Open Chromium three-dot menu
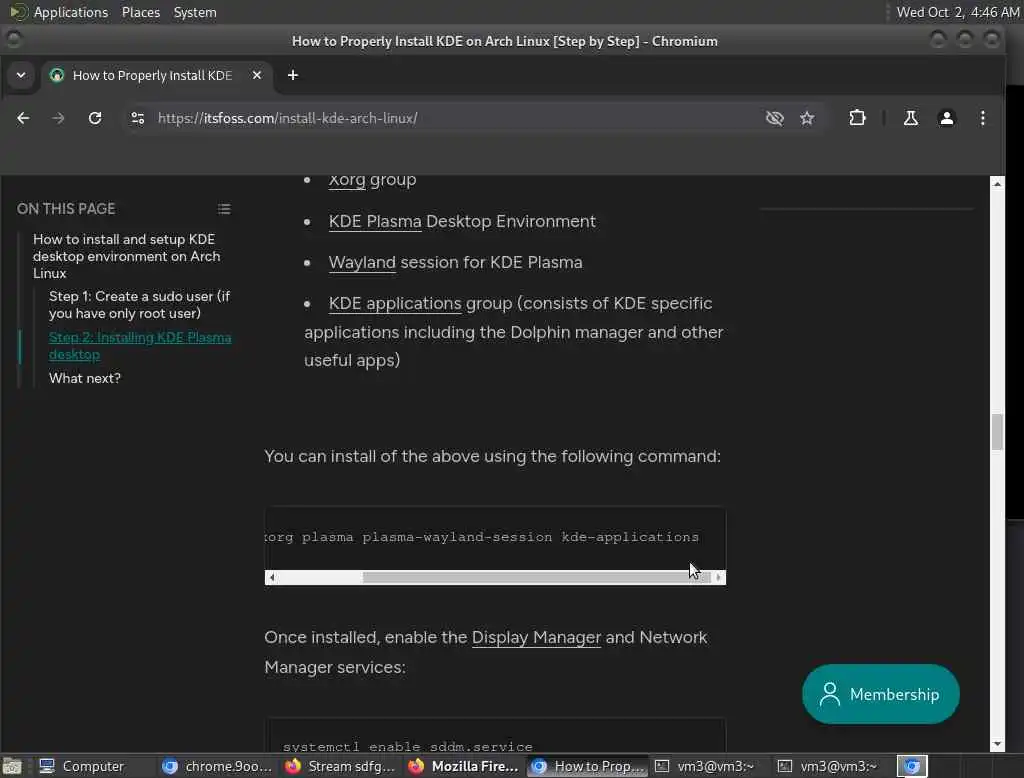 [x=982, y=118]
